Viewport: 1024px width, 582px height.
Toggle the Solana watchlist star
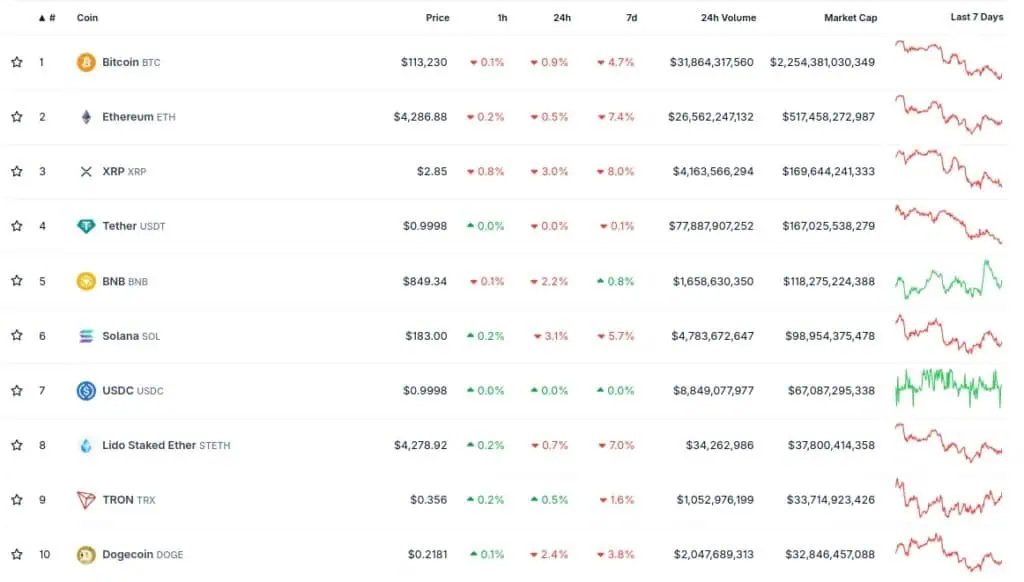[17, 336]
